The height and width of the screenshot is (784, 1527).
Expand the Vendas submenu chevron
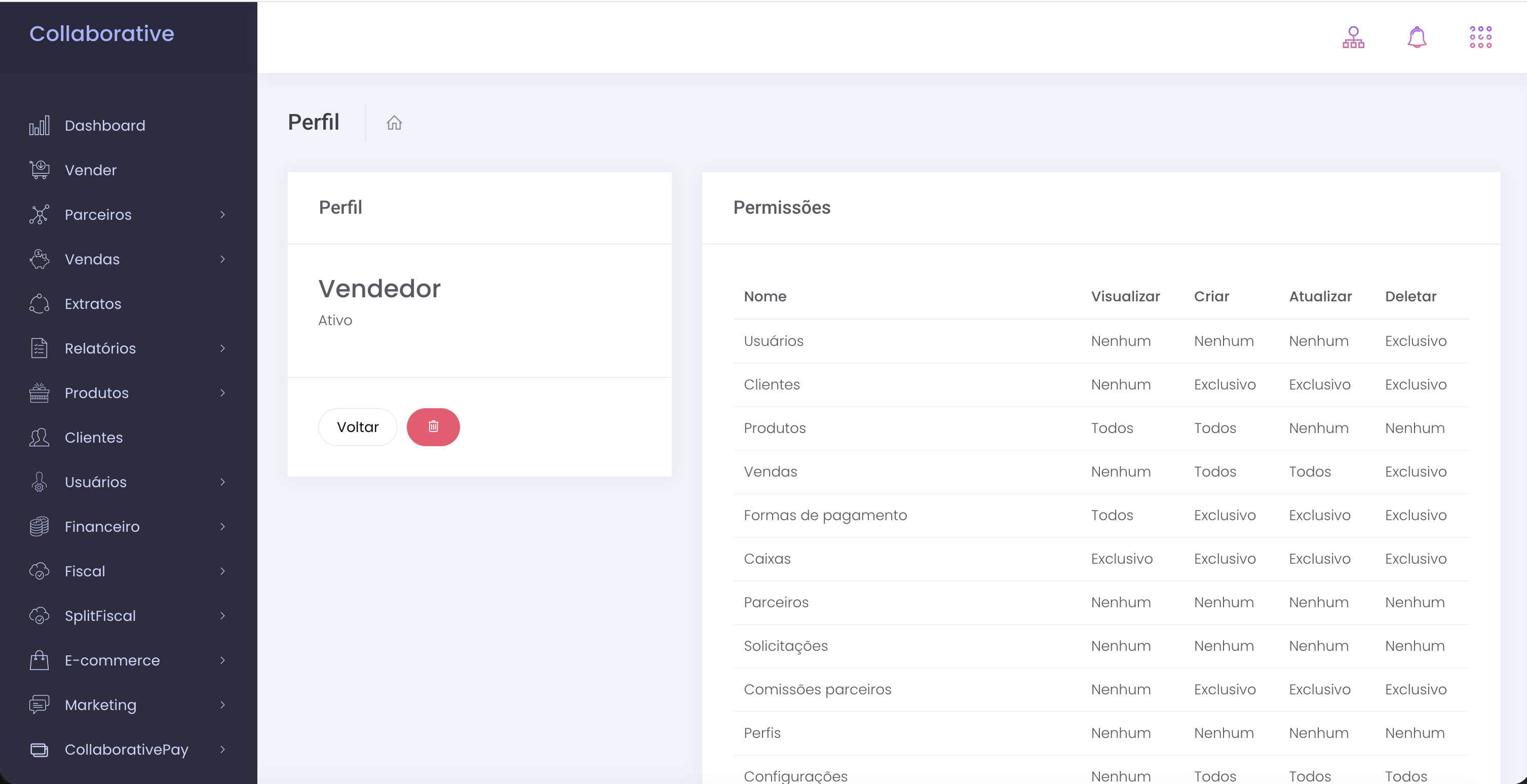222,259
